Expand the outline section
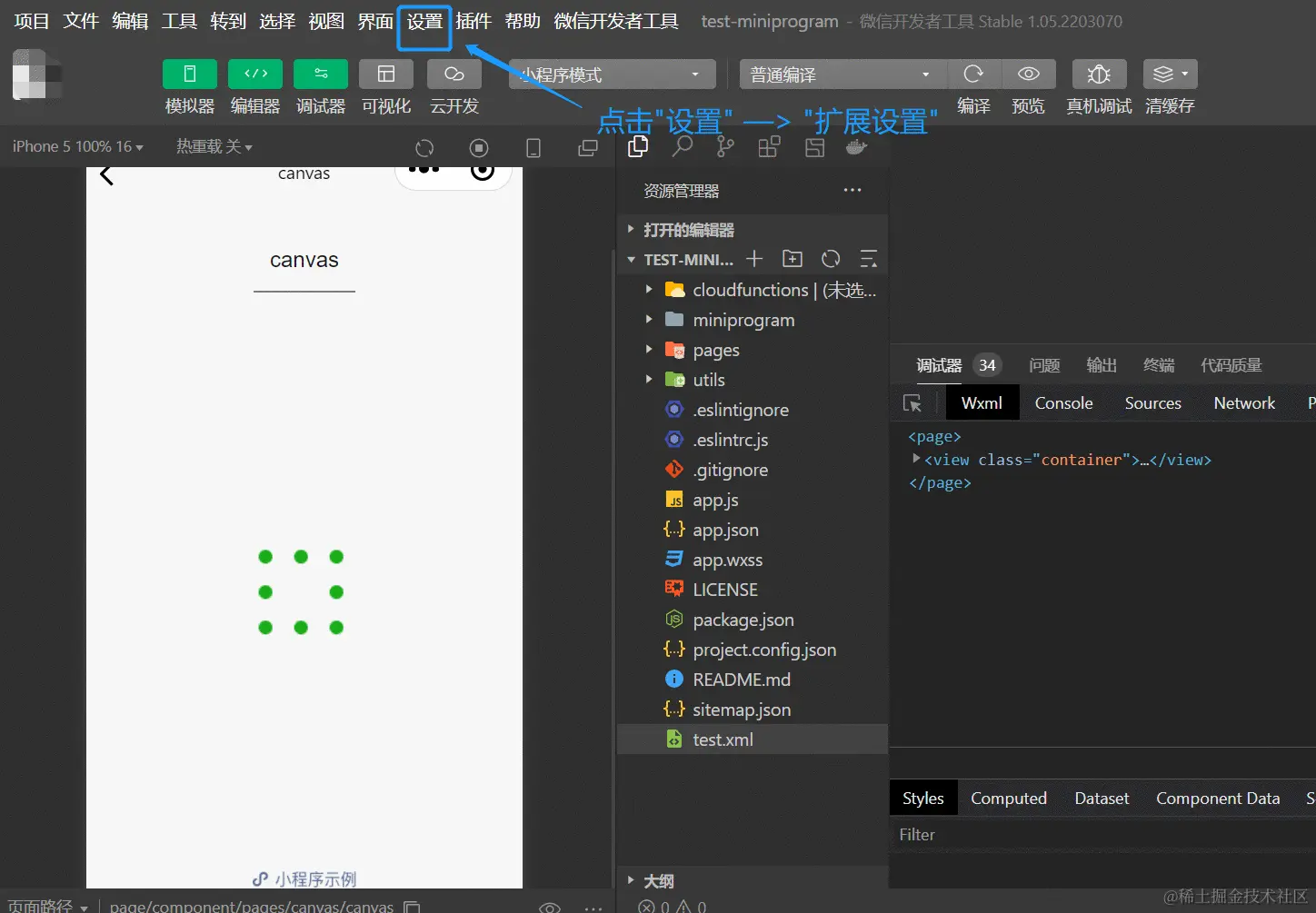Screen dimensions: 1316x913 click(753, 881)
